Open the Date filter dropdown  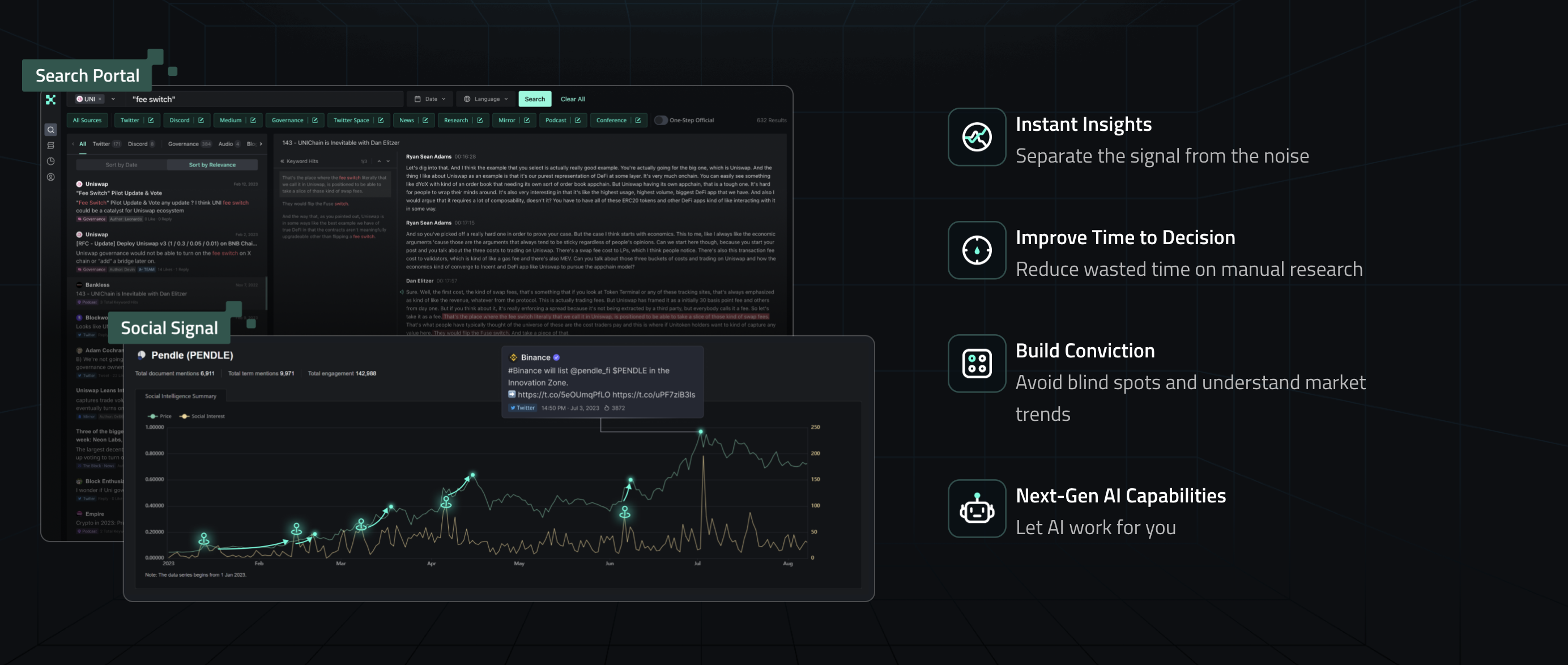click(x=430, y=99)
